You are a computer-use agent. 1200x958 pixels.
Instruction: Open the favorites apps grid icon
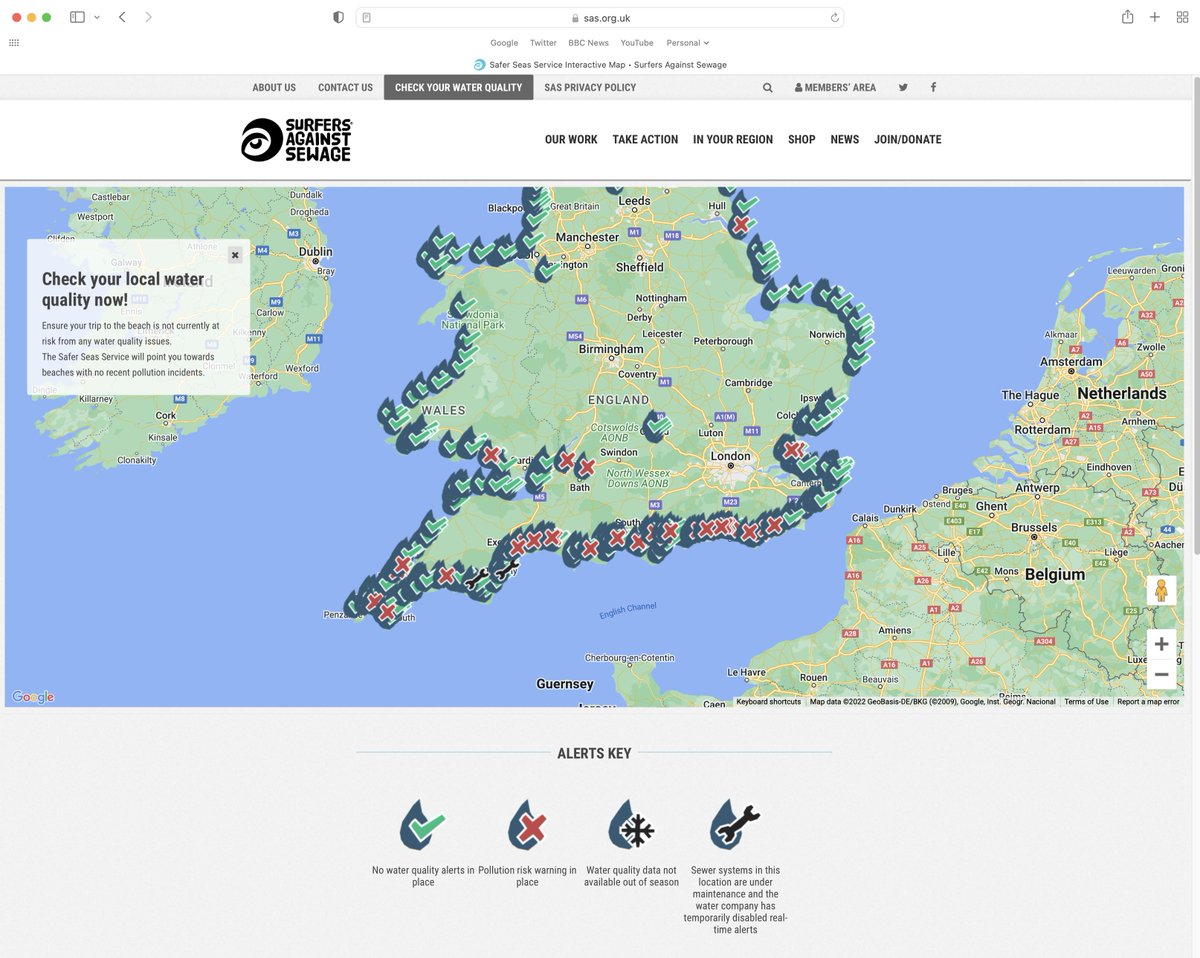tap(14, 43)
